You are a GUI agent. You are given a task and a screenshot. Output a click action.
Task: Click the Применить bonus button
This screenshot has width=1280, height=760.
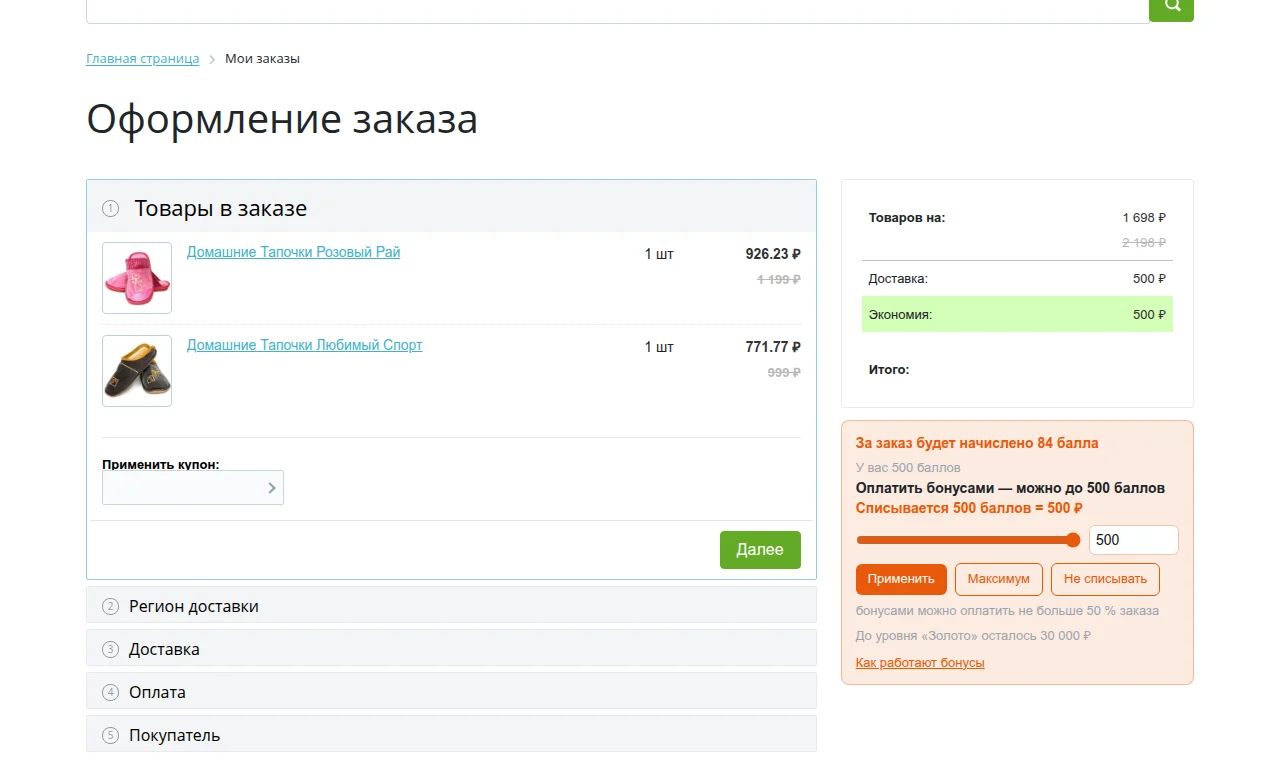tap(901, 579)
